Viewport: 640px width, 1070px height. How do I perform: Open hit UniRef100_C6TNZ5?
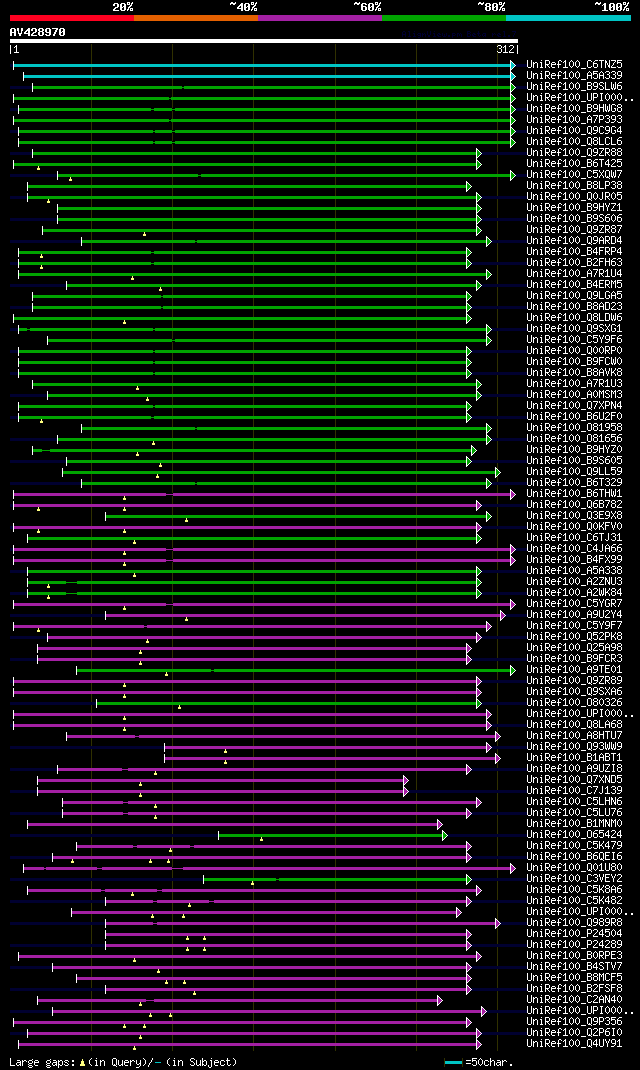pyautogui.click(x=574, y=65)
